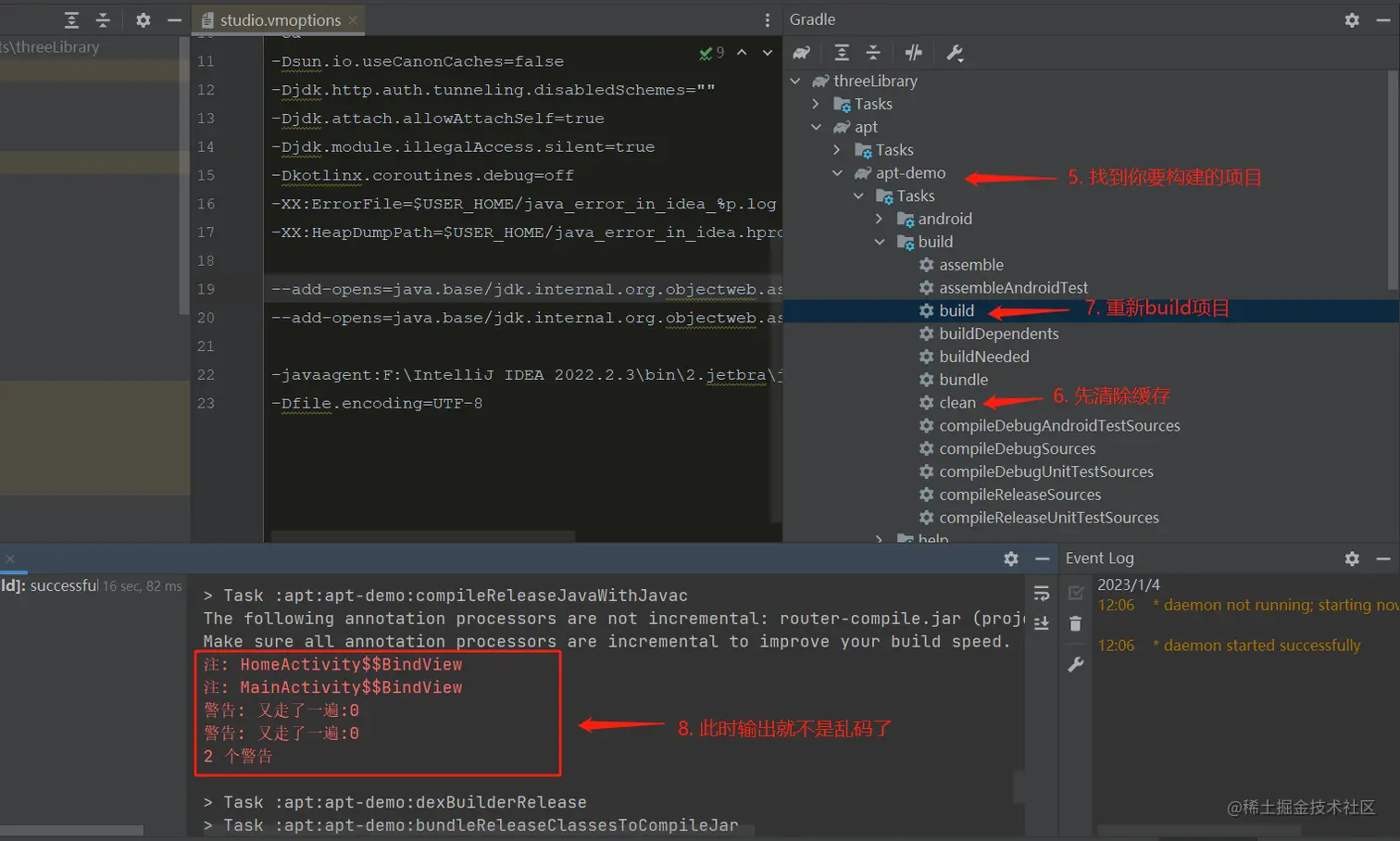
Task: Open the Event Log gear options
Action: [1352, 559]
